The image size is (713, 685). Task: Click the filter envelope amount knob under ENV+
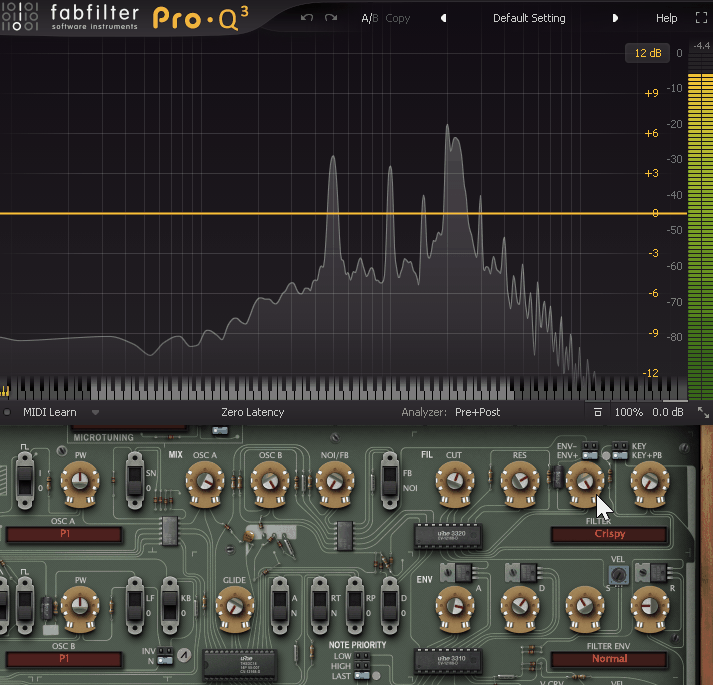585,481
